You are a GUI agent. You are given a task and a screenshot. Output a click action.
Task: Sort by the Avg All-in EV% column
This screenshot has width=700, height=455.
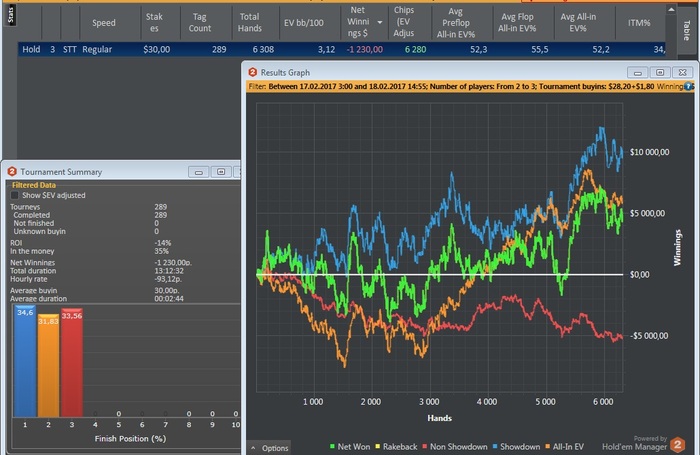578,22
